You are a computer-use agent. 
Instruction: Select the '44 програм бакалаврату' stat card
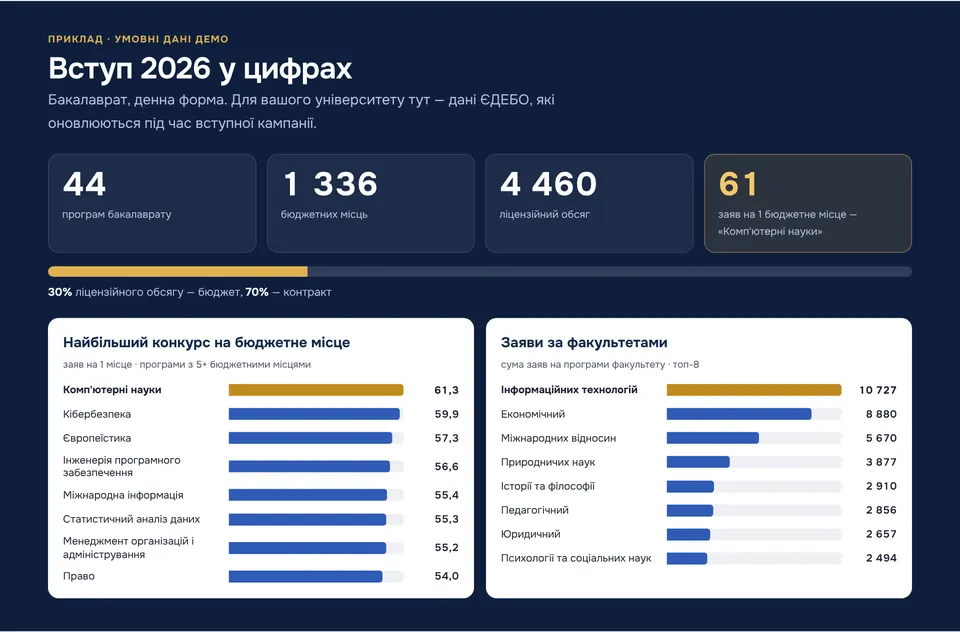pyautogui.click(x=152, y=203)
